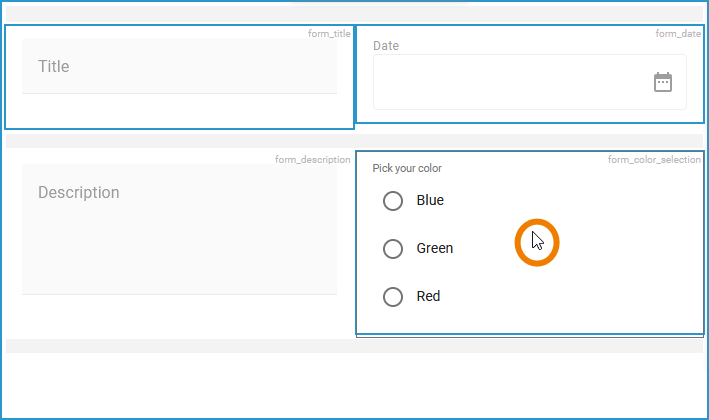Select the form_description tag label
This screenshot has height=420, width=709.
click(x=313, y=160)
